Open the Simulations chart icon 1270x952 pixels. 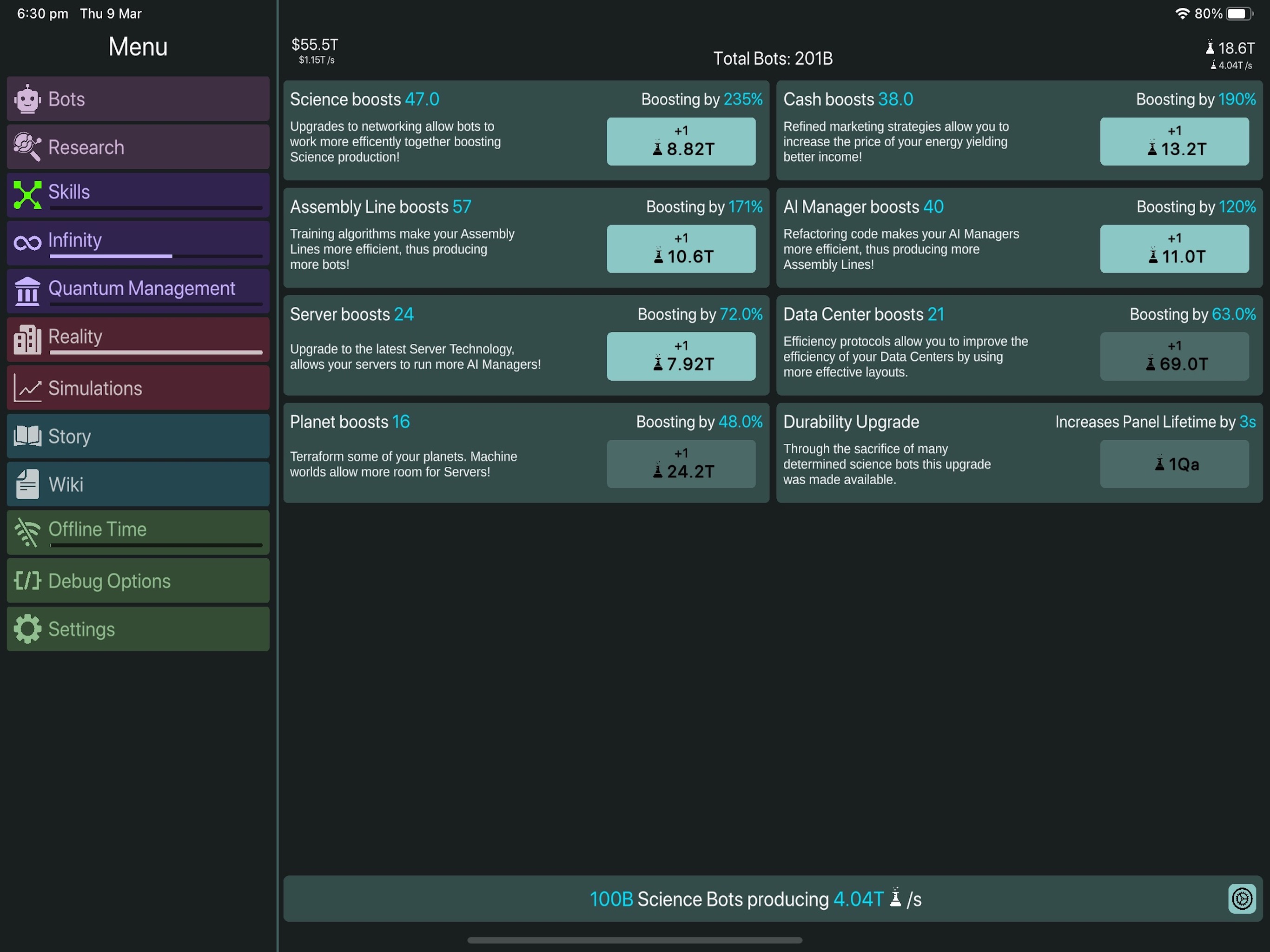(x=27, y=388)
